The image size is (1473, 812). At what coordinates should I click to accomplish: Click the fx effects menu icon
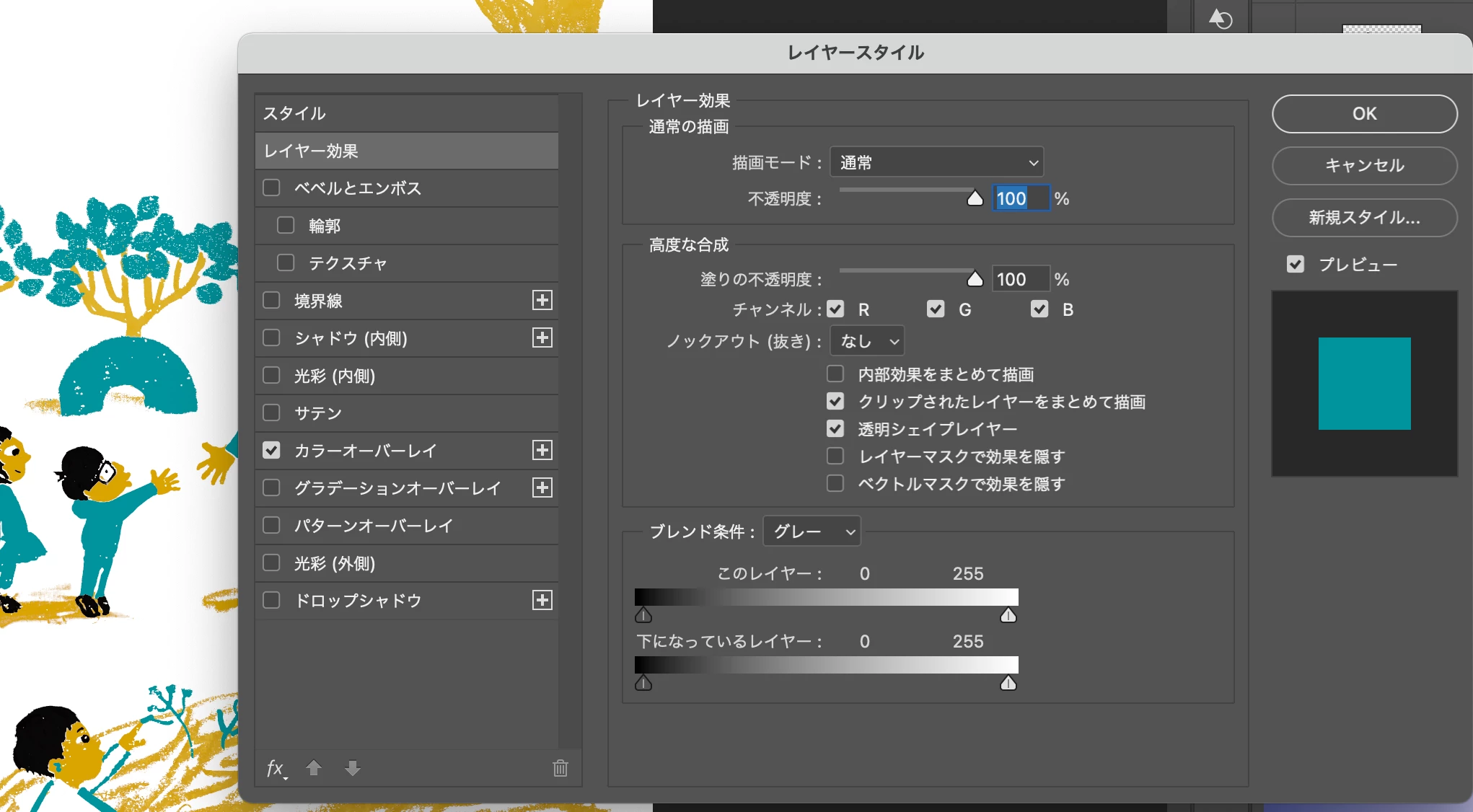click(275, 769)
